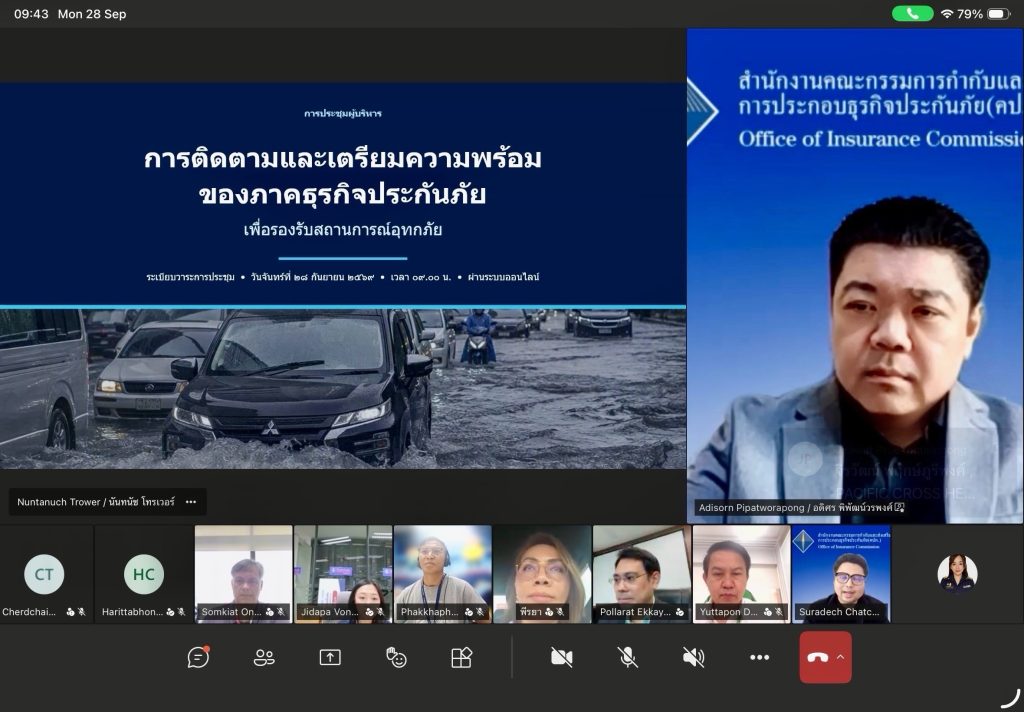
Task: Tap the share screen icon
Action: pyautogui.click(x=330, y=657)
